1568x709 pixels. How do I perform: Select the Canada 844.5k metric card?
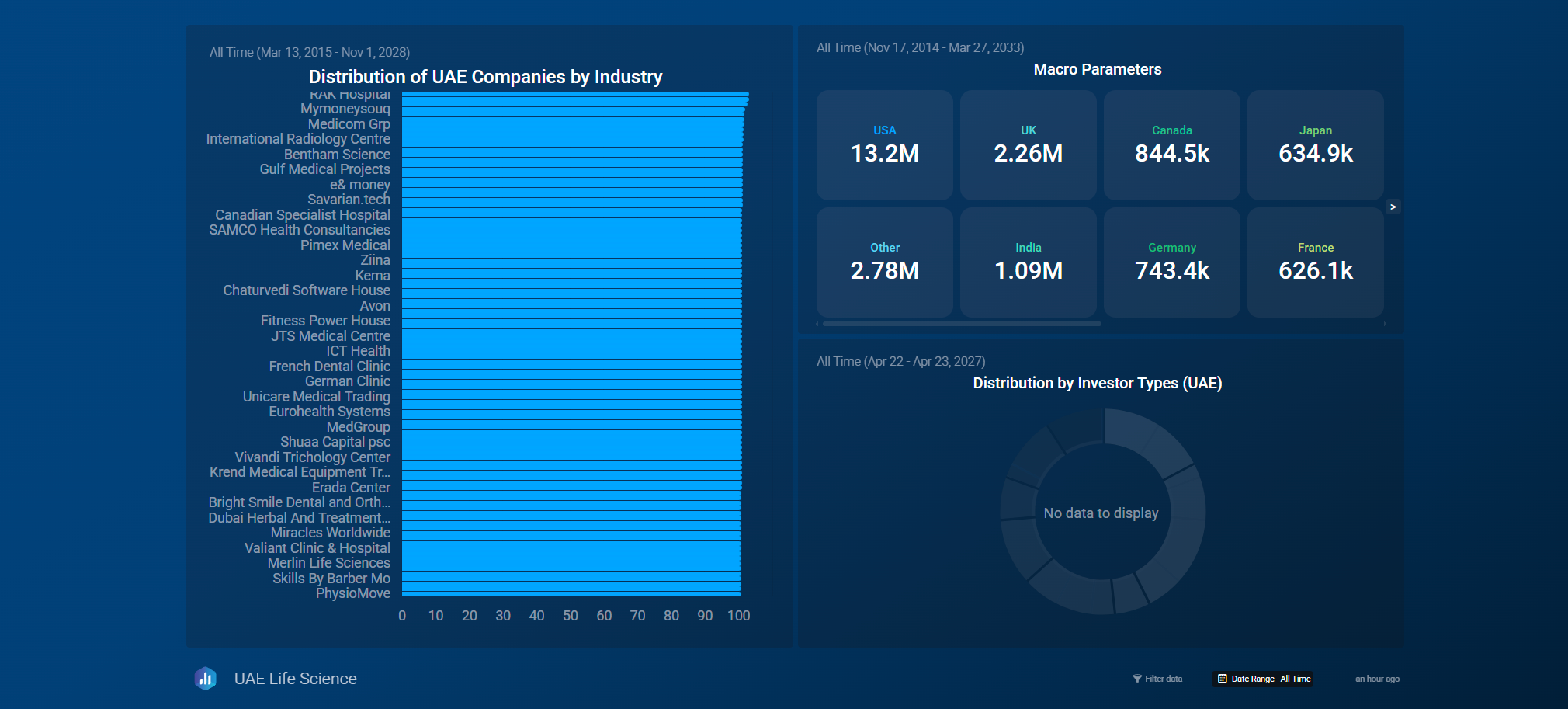point(1171,145)
